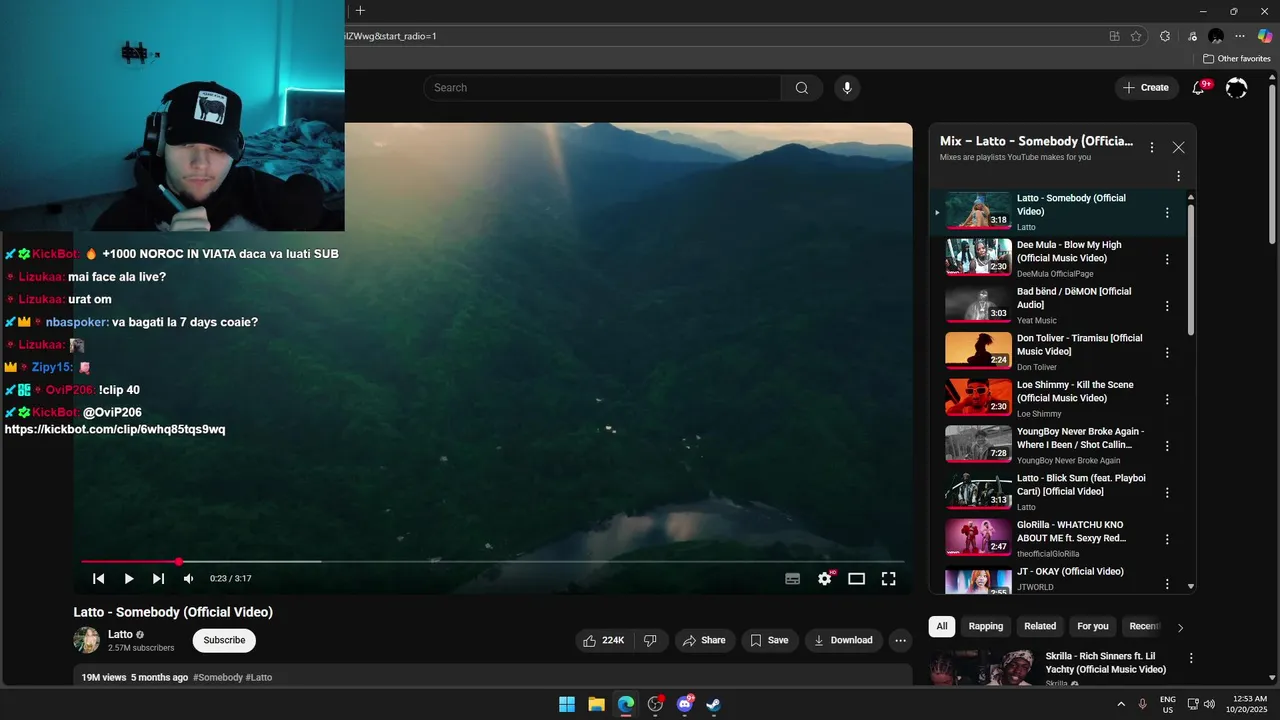Click the YouTube search magnifier button

point(802,88)
